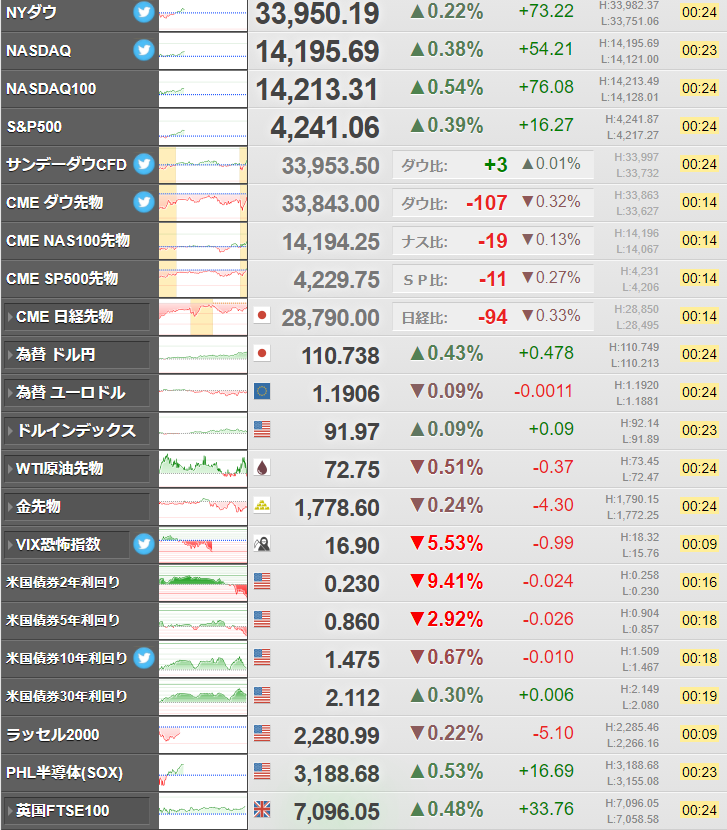Click 2年利回り change ▼9.41%
Screen dimensions: 727x830
point(446,582)
